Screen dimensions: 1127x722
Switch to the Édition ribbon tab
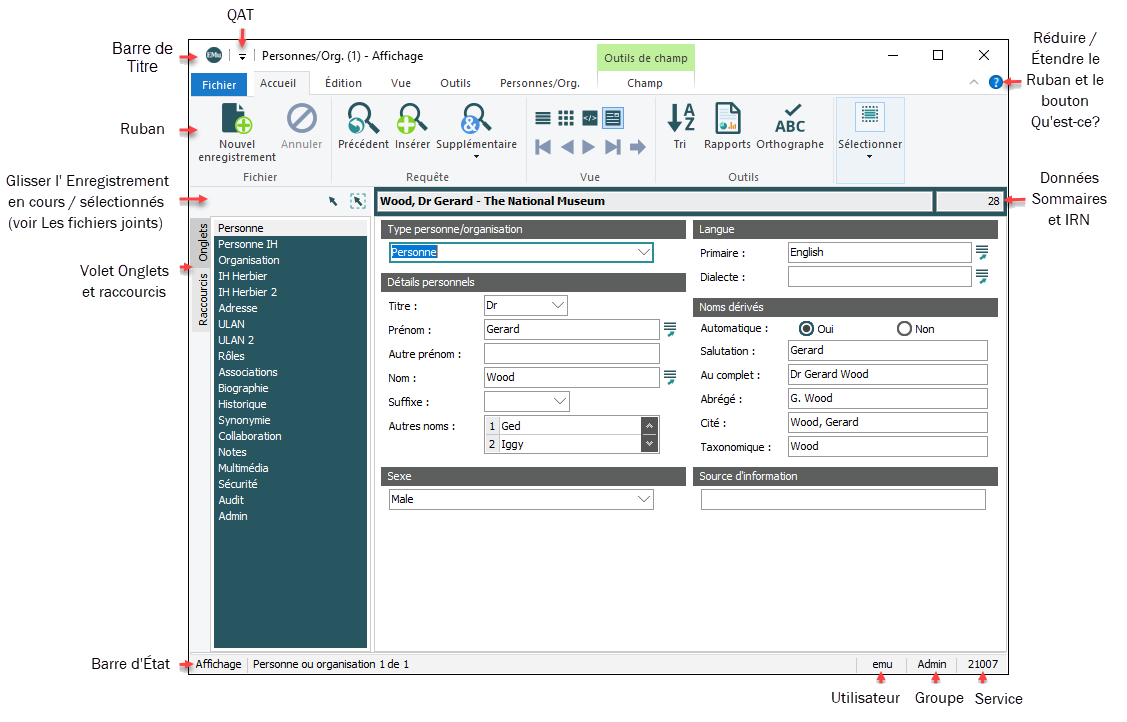[x=343, y=84]
